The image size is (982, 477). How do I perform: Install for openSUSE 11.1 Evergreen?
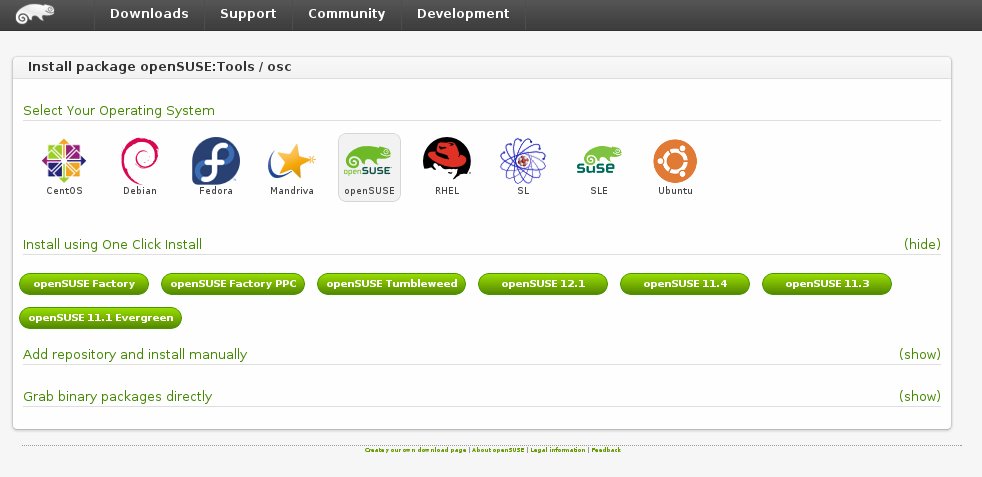point(100,317)
